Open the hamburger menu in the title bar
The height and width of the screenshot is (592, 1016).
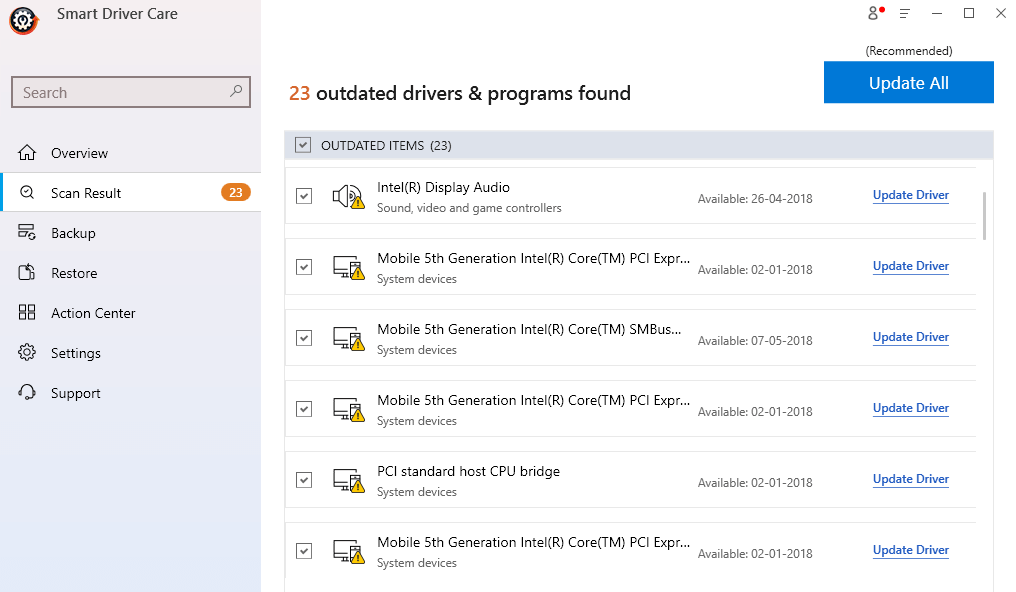click(x=903, y=13)
